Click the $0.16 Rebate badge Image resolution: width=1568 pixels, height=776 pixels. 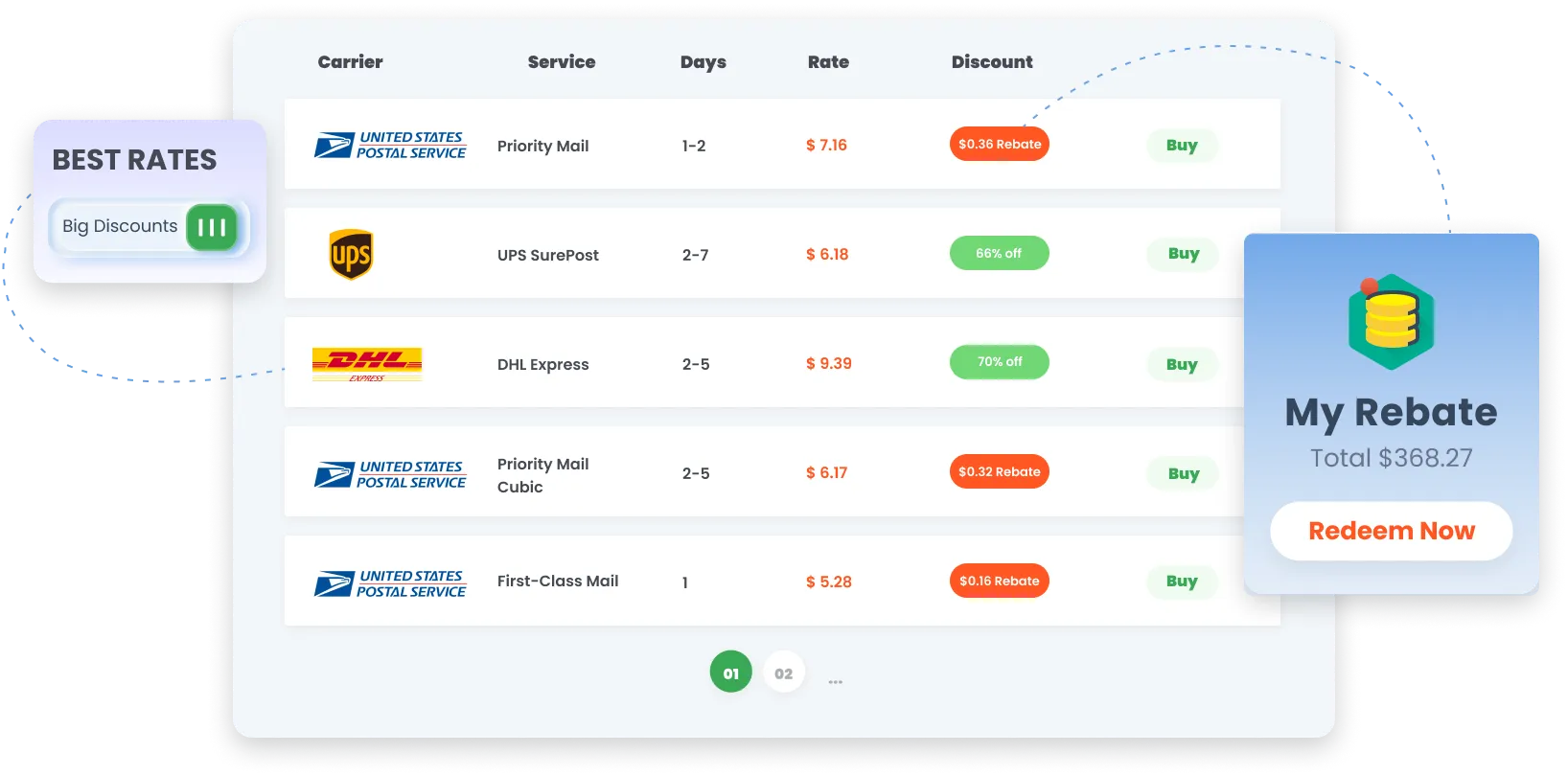1000,581
